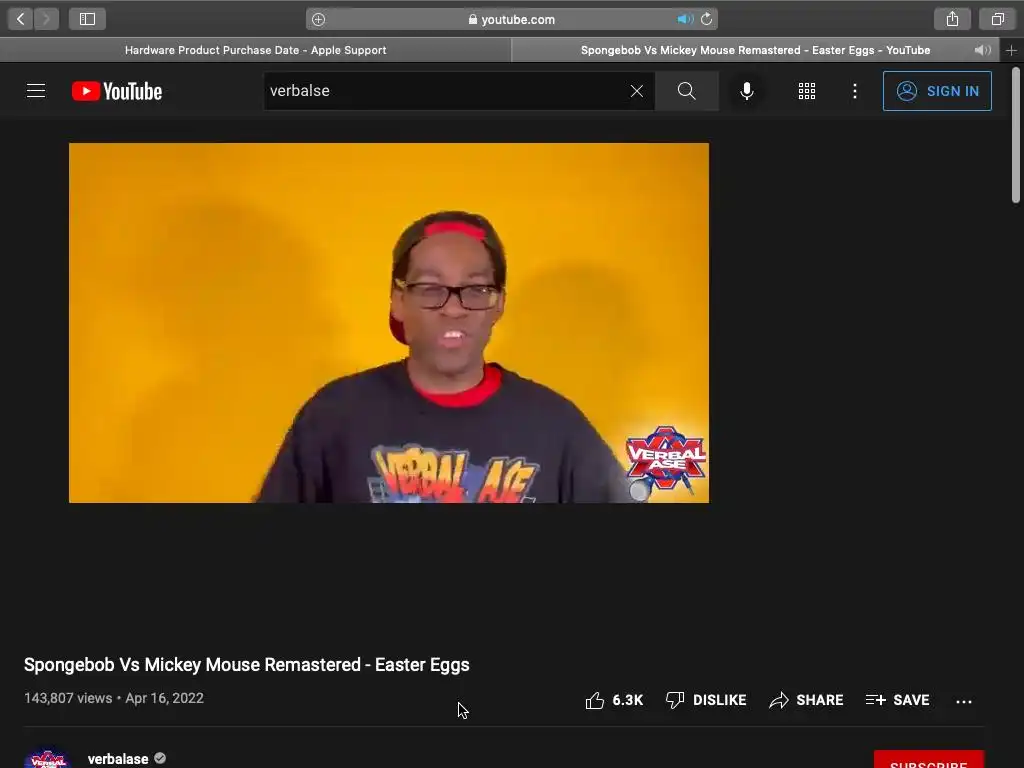1024x768 pixels.
Task: Open the verbalase channel name link
Action: (118, 759)
